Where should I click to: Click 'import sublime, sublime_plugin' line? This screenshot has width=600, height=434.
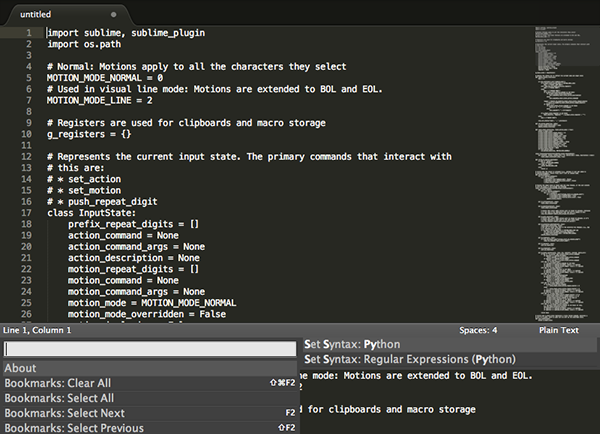point(126,33)
